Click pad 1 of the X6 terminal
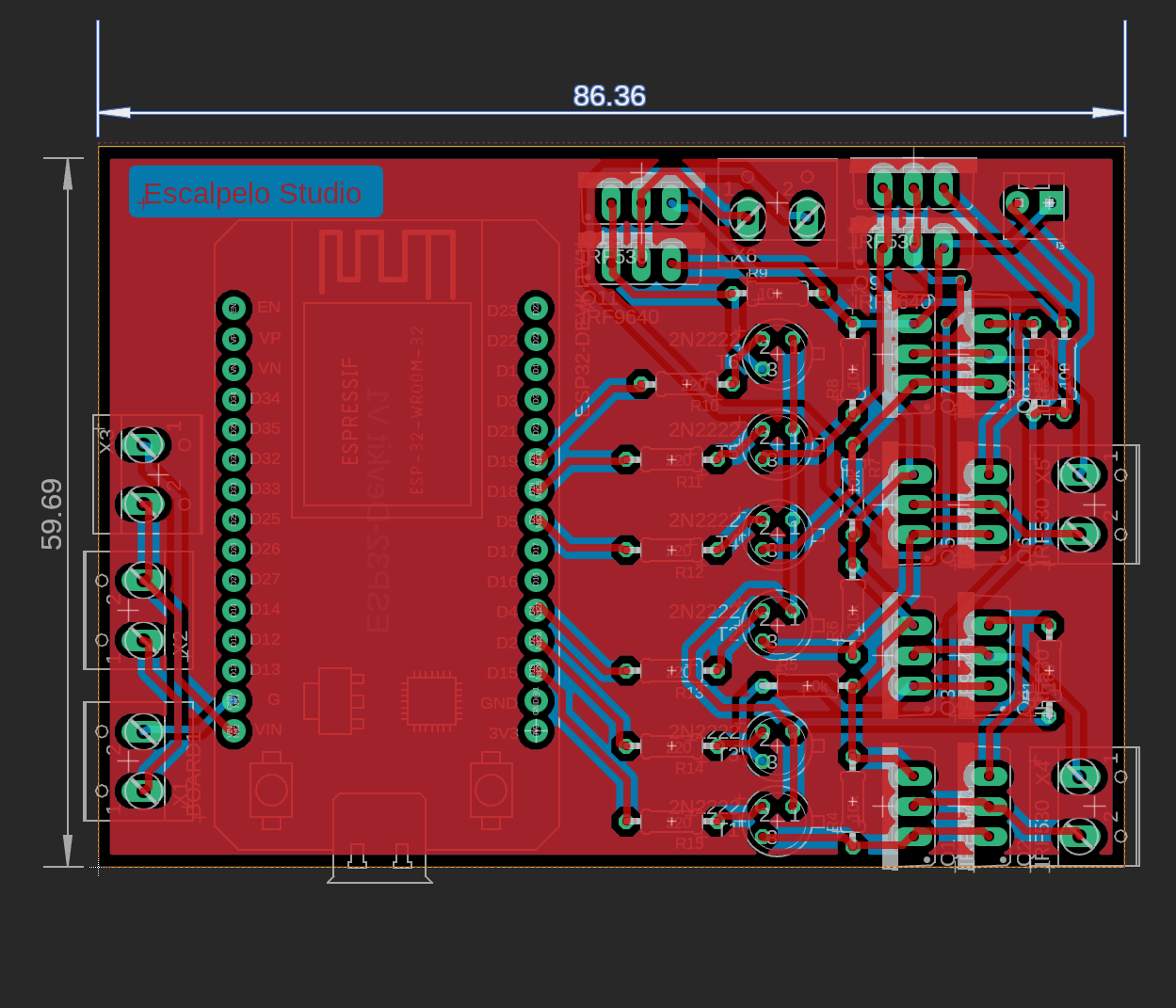This screenshot has height=1008, width=1176. click(748, 218)
